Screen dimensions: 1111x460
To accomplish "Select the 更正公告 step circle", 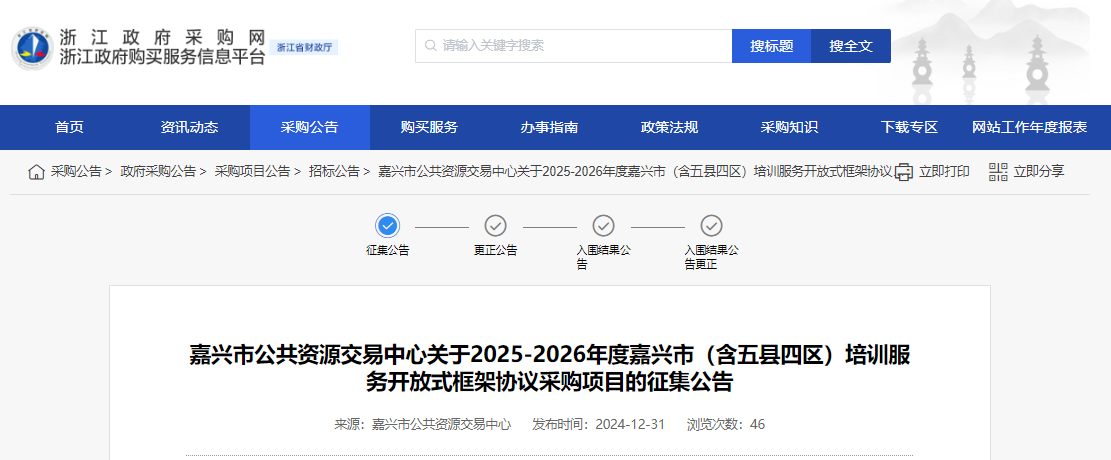I will pos(495,226).
